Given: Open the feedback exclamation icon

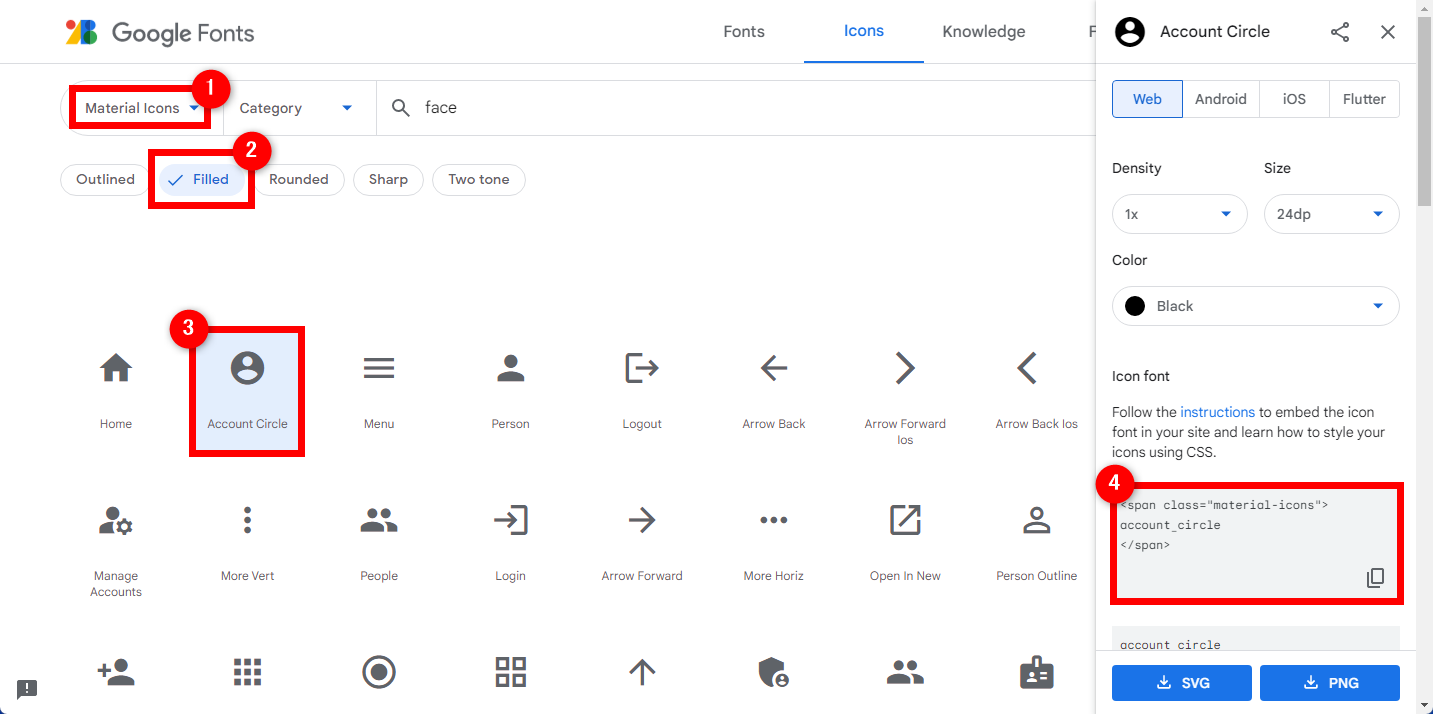Looking at the screenshot, I should coord(27,688).
